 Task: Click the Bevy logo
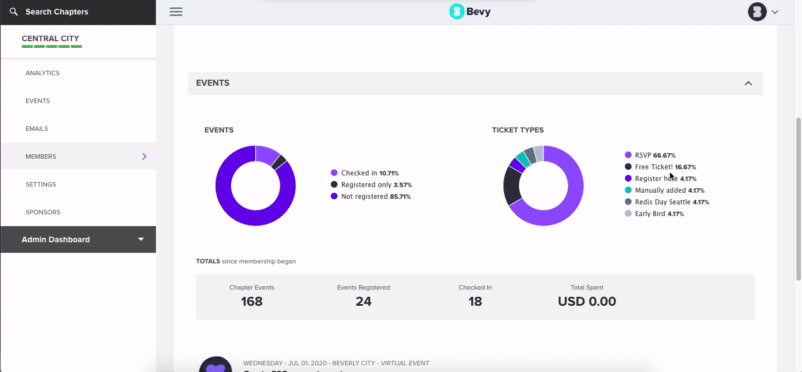470,11
